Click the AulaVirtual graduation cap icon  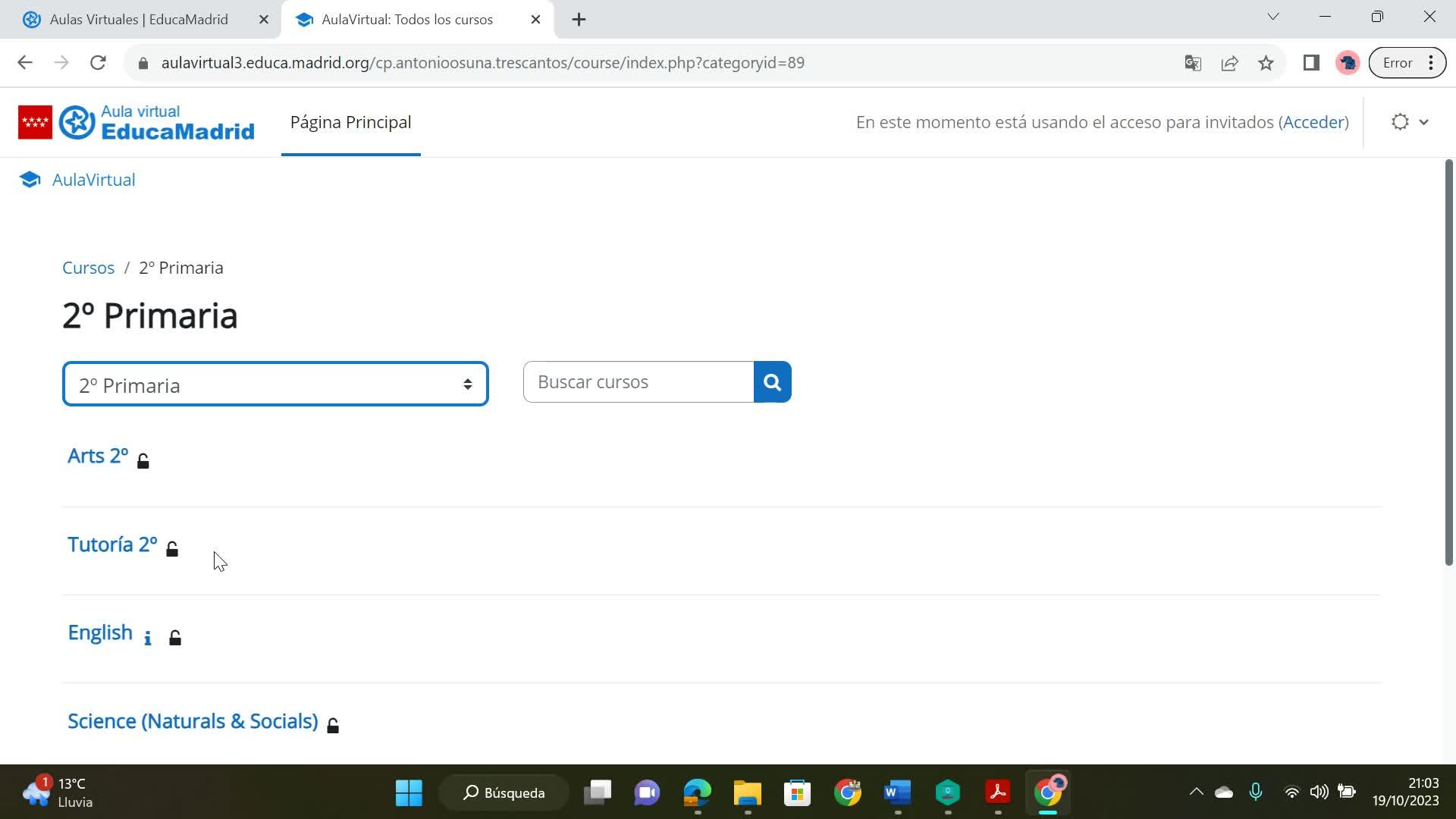[x=30, y=180]
